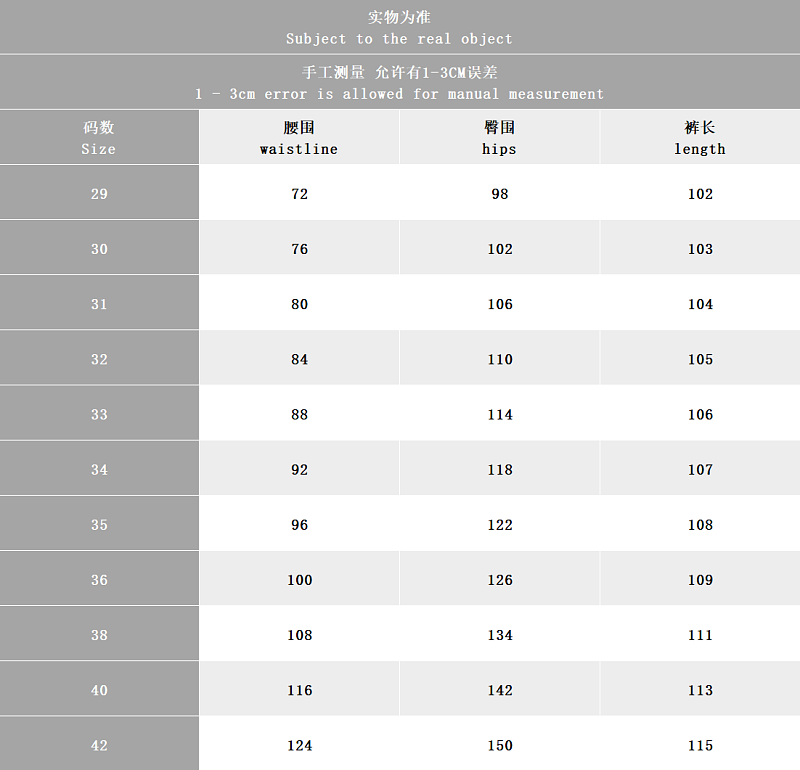This screenshot has width=800, height=770.
Task: Click length value 113 for size 40
Action: [700, 689]
